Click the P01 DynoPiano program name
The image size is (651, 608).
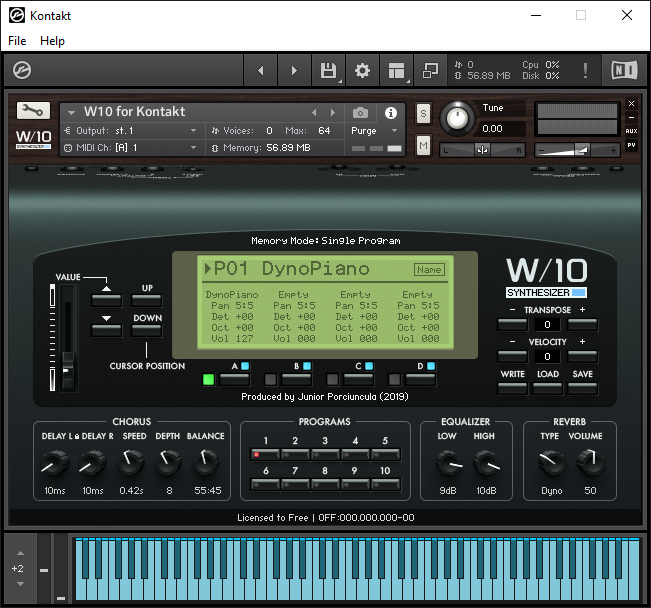[291, 269]
